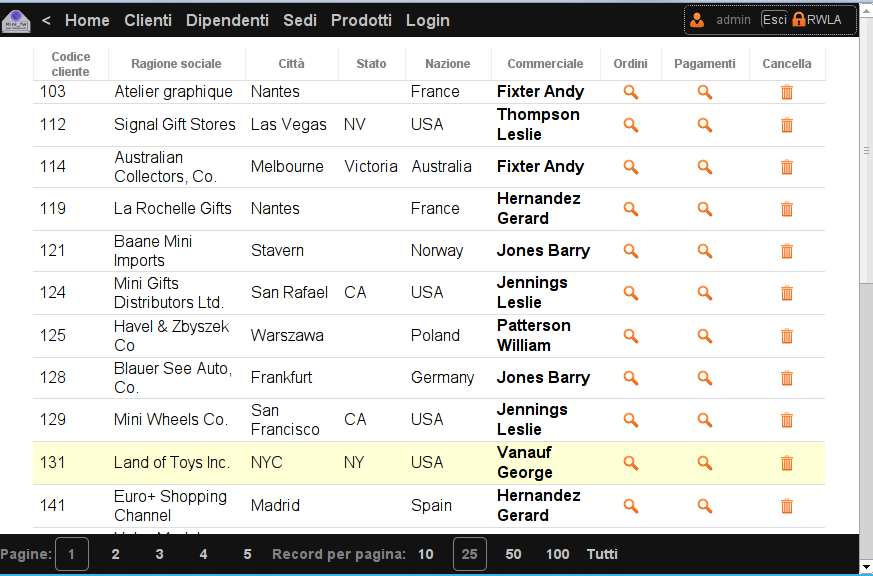Open the Dipendenti menu

coord(227,20)
